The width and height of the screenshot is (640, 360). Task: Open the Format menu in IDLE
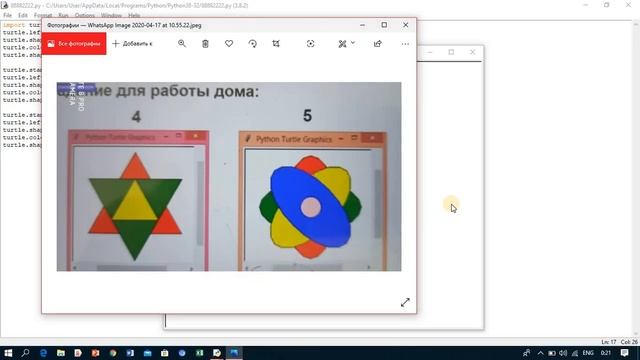(43, 16)
